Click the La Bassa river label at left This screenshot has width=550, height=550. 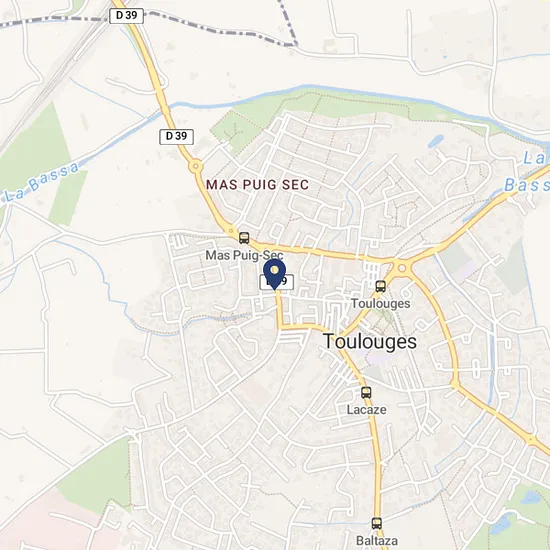pos(41,182)
